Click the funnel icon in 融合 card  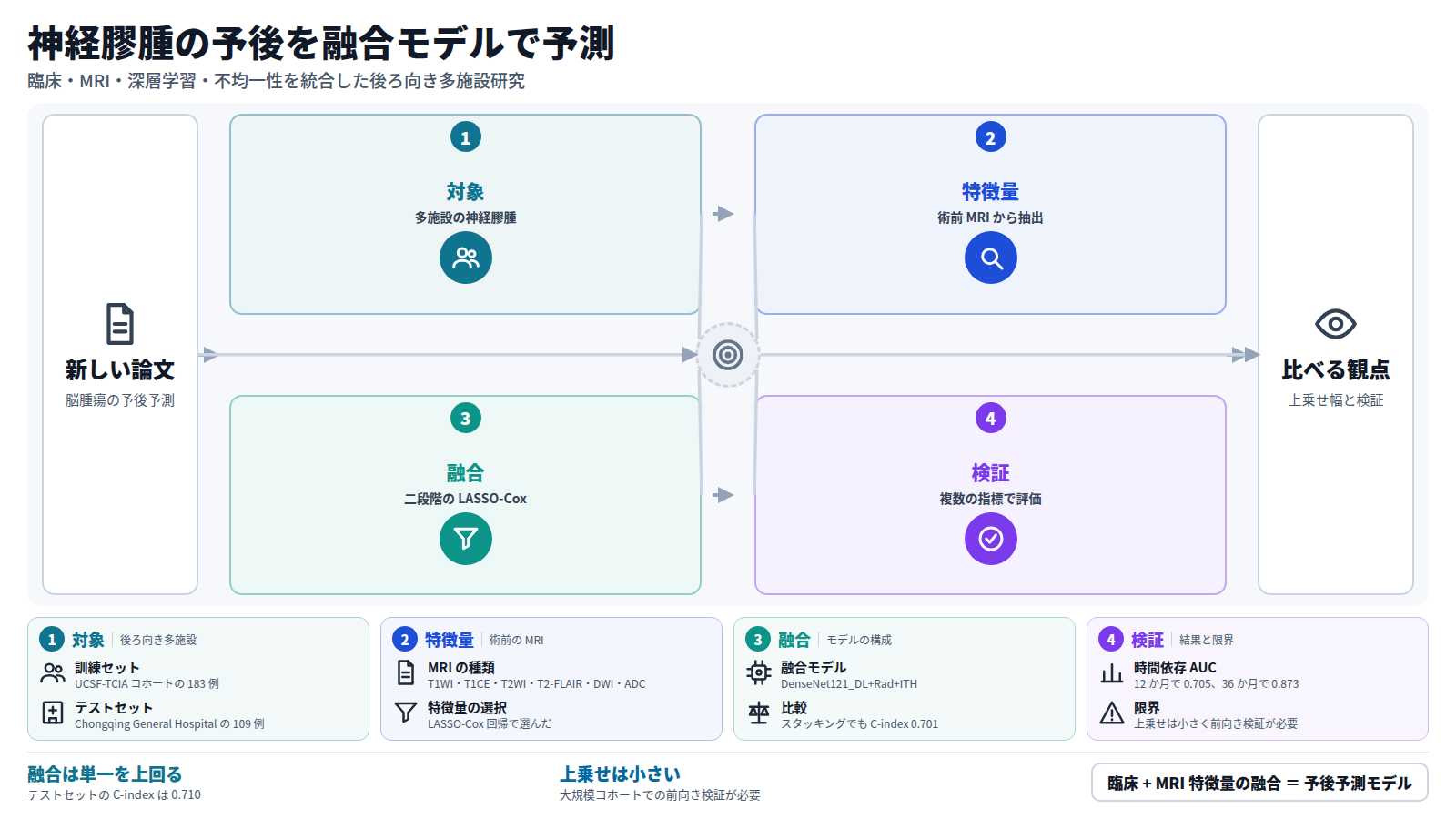(466, 539)
